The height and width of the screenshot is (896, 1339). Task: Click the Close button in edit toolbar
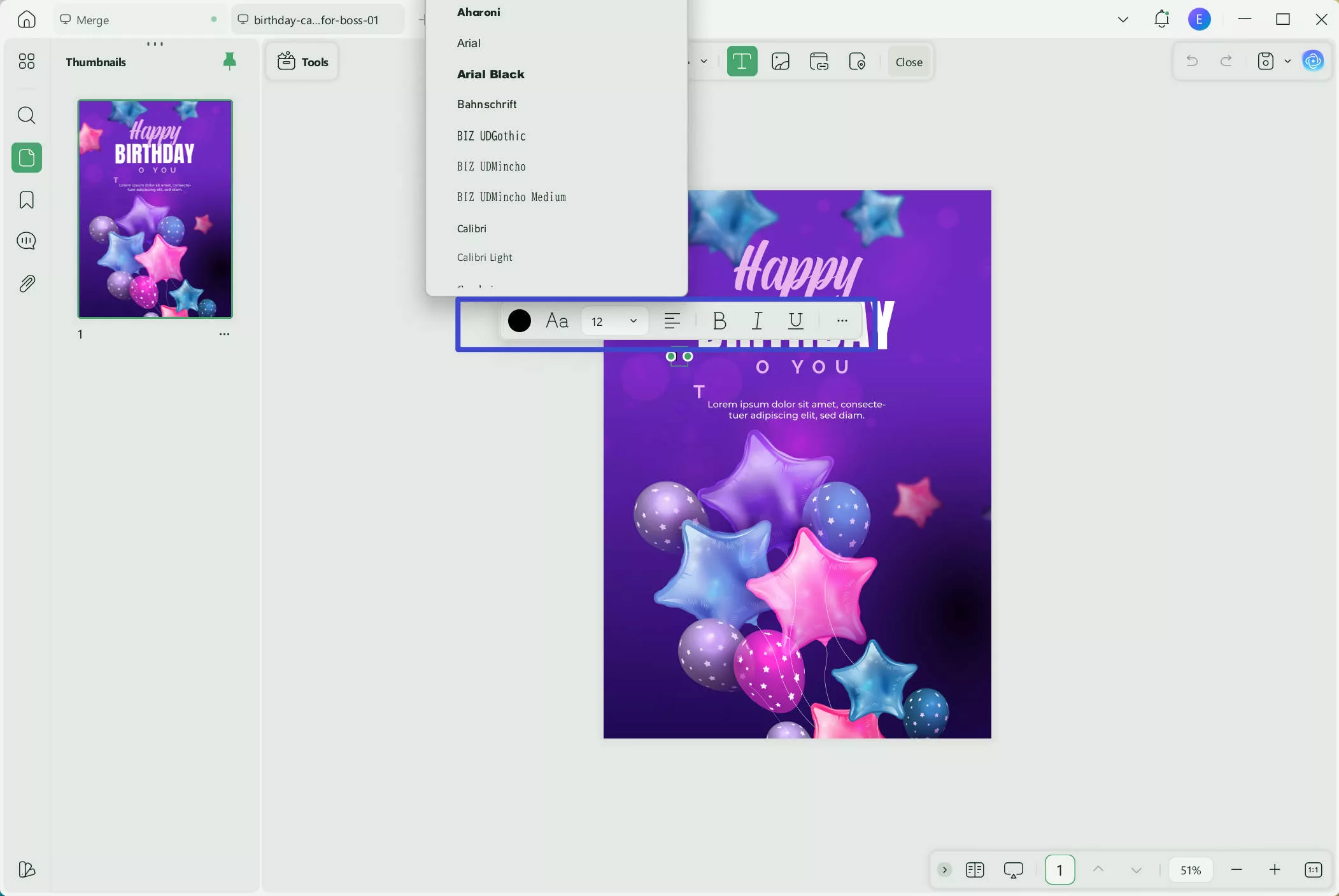pos(909,62)
